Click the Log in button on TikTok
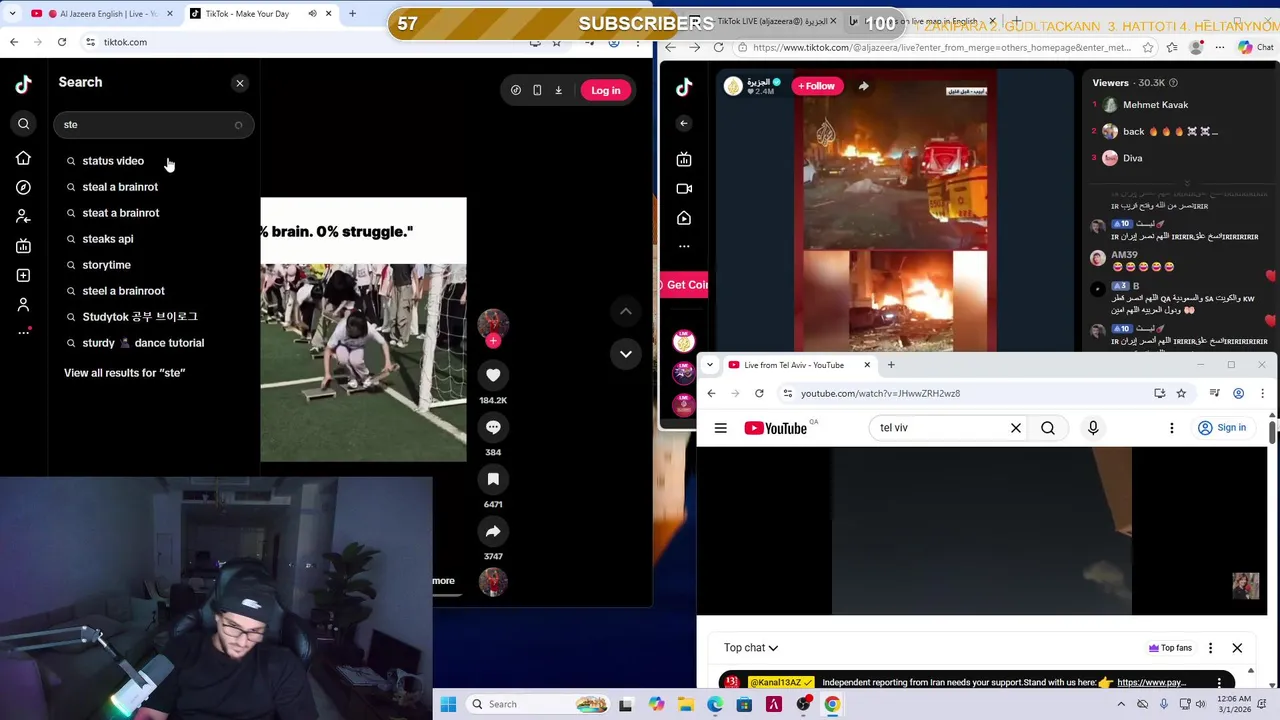The width and height of the screenshot is (1280, 720). click(x=605, y=90)
